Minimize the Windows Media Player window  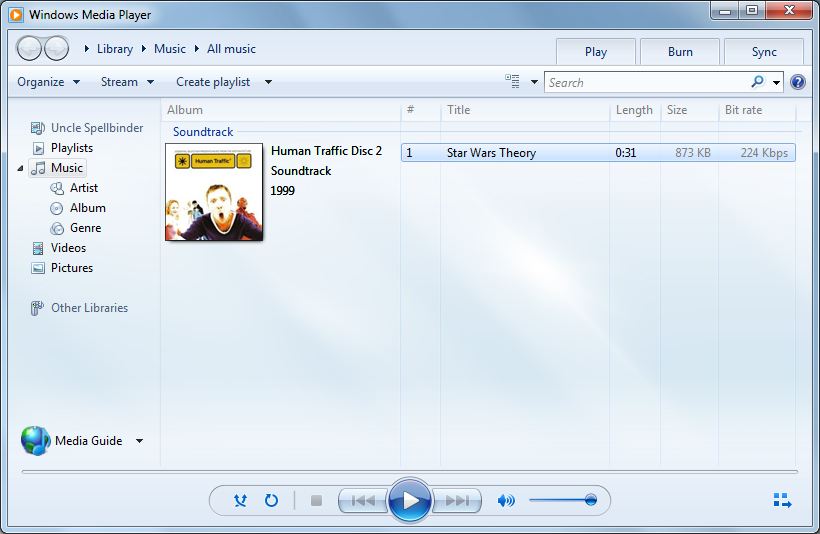click(725, 10)
